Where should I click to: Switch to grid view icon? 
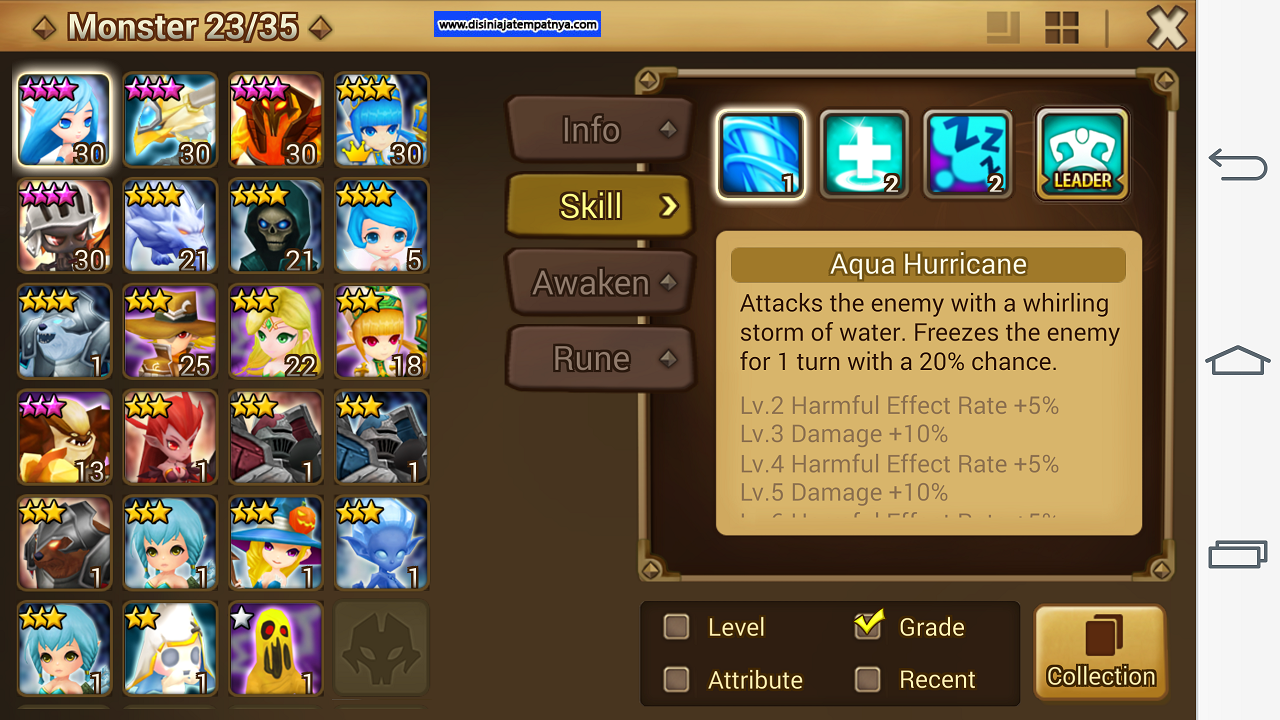coord(1062,27)
